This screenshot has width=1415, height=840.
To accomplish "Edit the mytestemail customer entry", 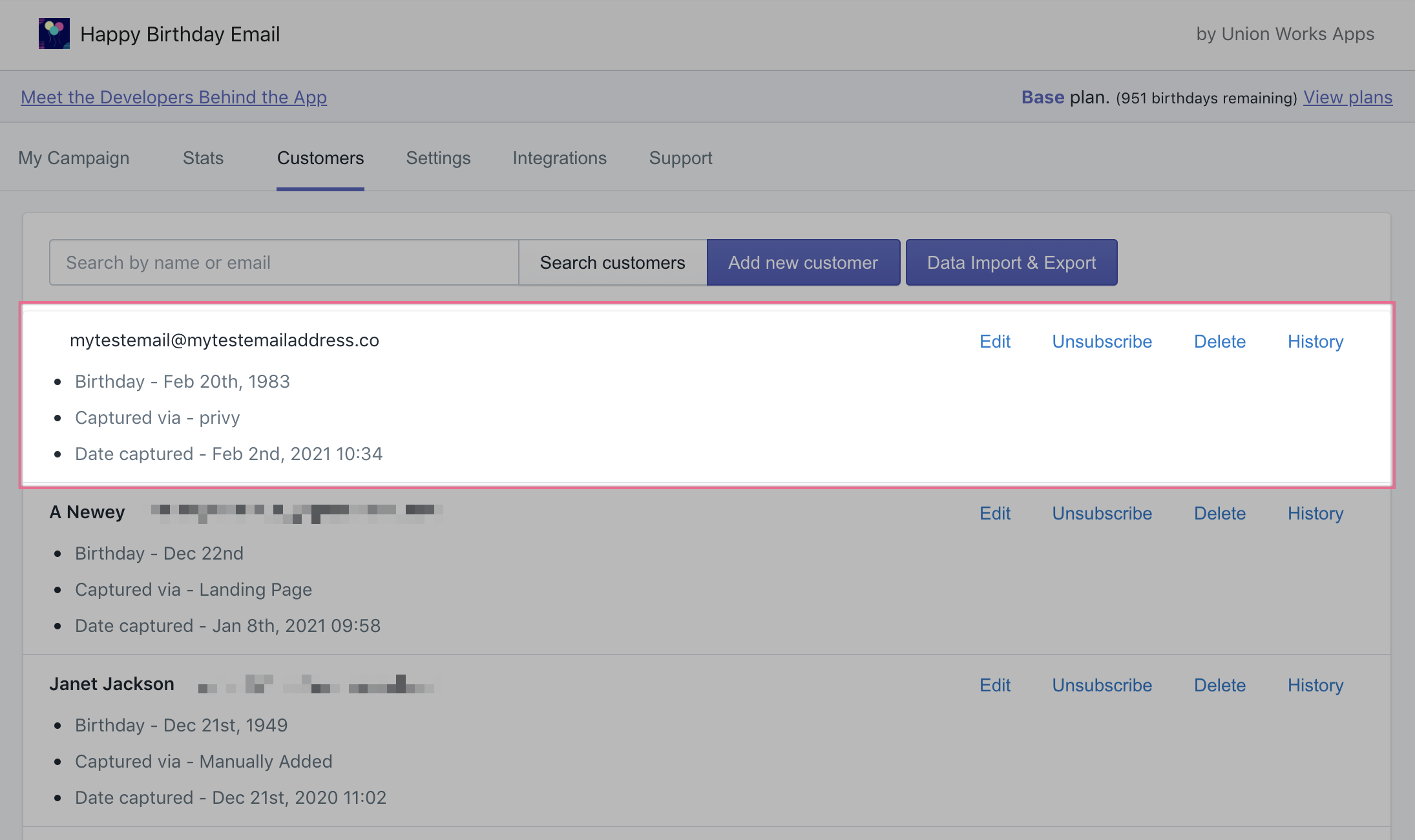I will (x=994, y=341).
